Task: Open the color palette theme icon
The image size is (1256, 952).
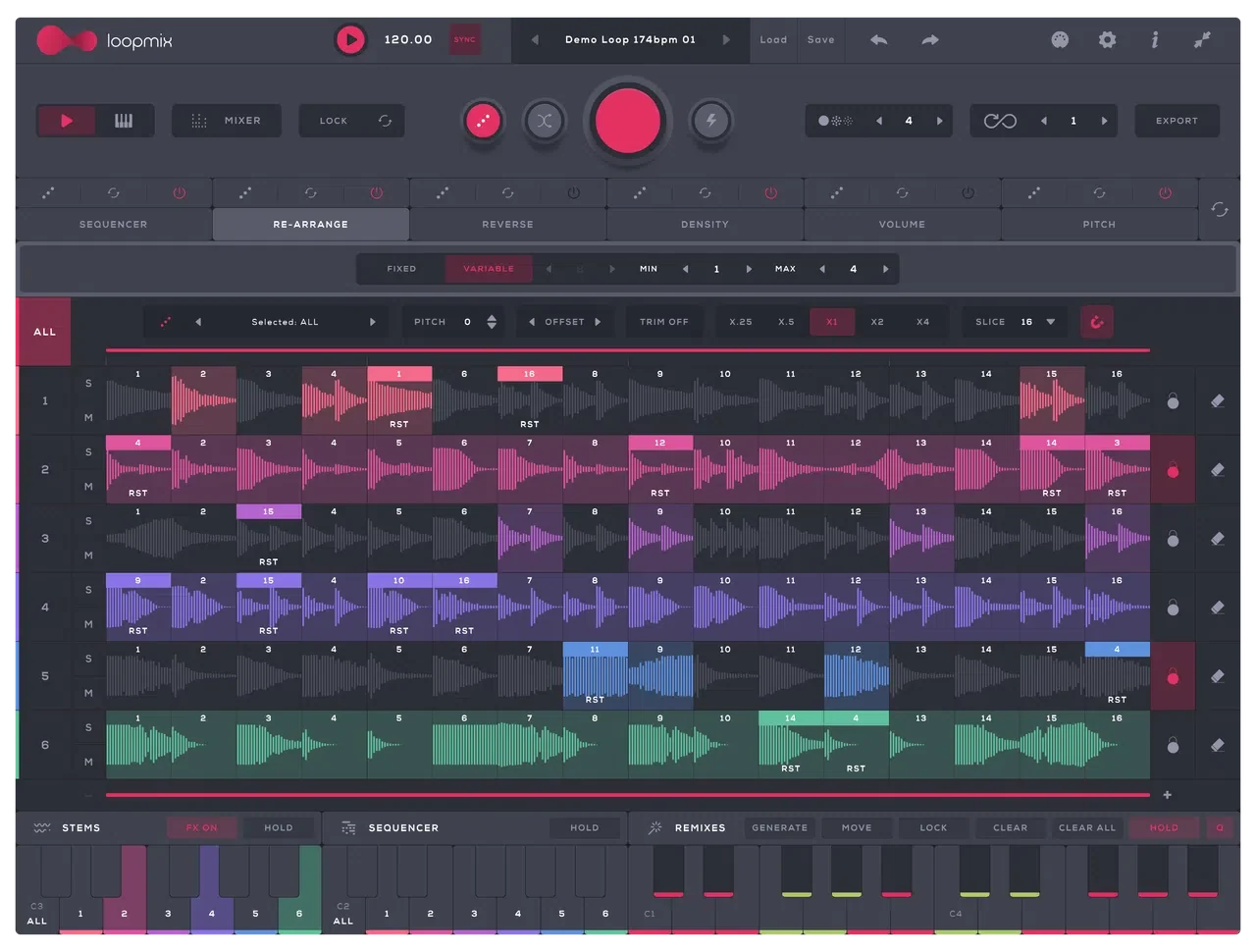Action: click(x=1060, y=39)
